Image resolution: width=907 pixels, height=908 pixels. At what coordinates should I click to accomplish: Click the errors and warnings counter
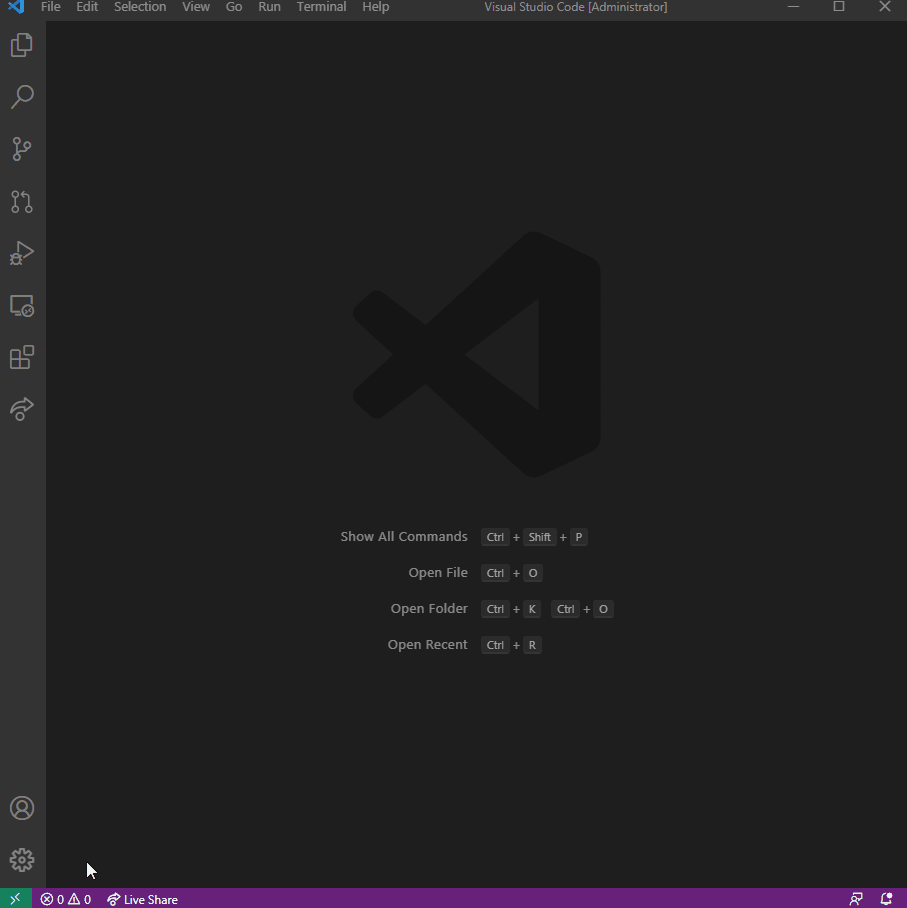pos(65,898)
